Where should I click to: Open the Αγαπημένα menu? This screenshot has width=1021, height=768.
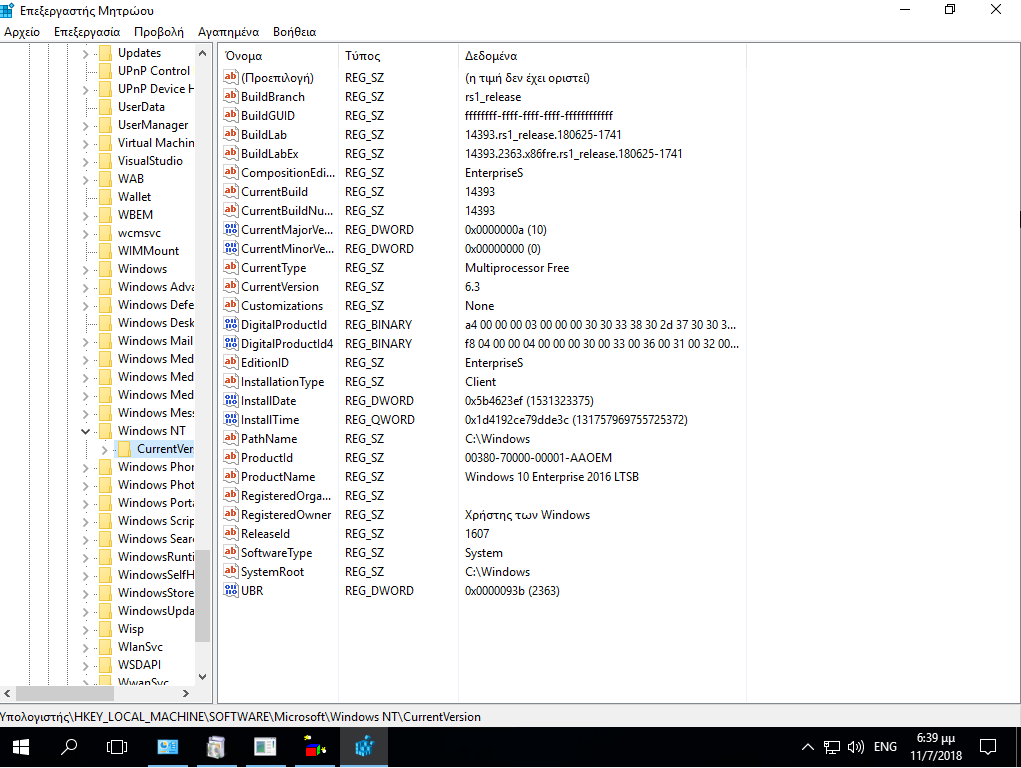click(x=229, y=32)
